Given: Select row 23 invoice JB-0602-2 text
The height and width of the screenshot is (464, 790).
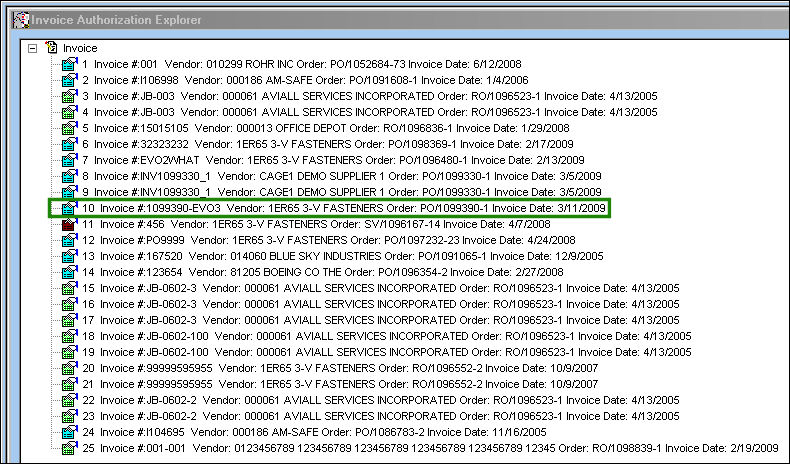Looking at the screenshot, I should tap(381, 416).
